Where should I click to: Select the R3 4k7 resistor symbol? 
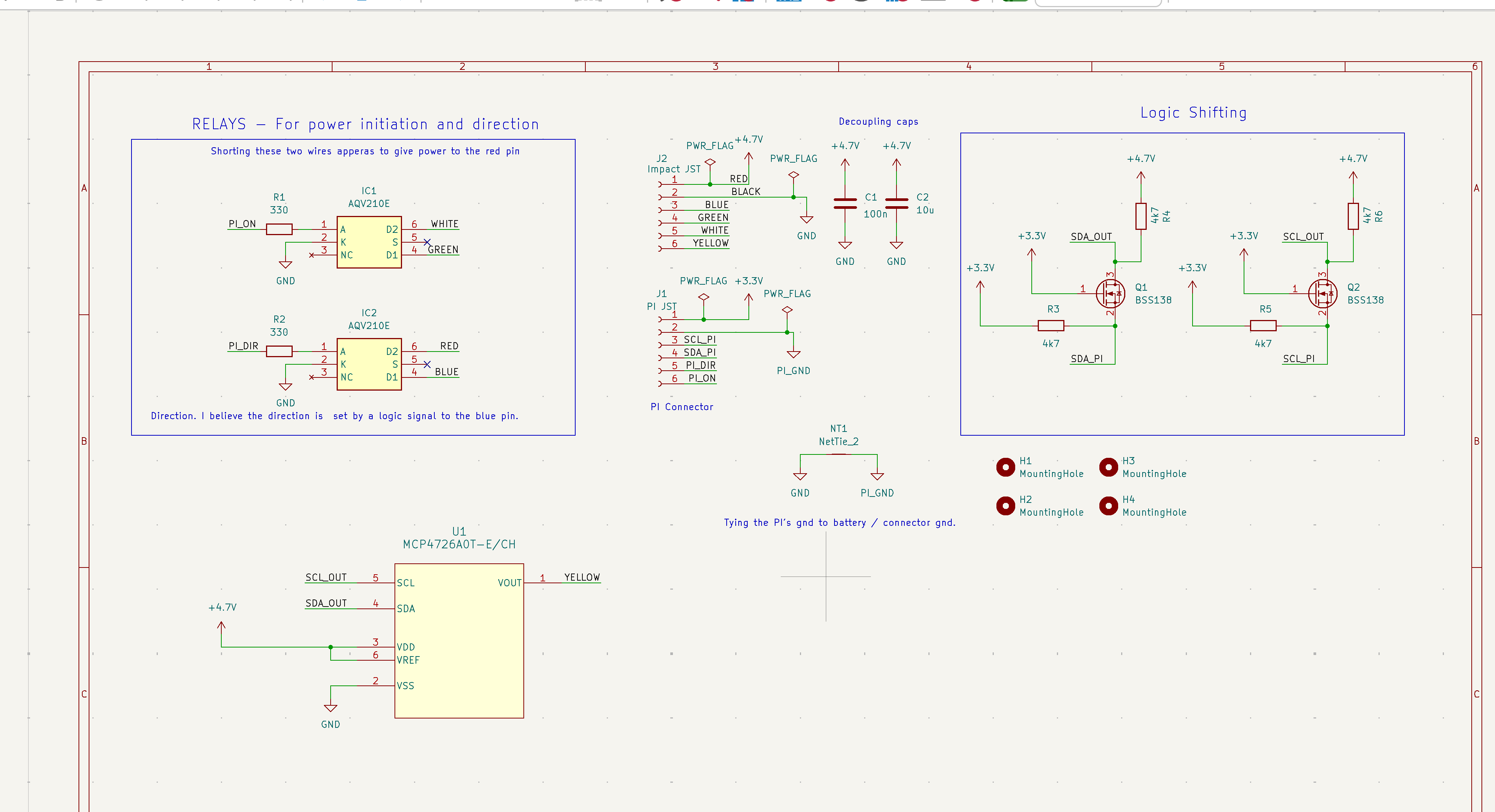[x=1051, y=326]
